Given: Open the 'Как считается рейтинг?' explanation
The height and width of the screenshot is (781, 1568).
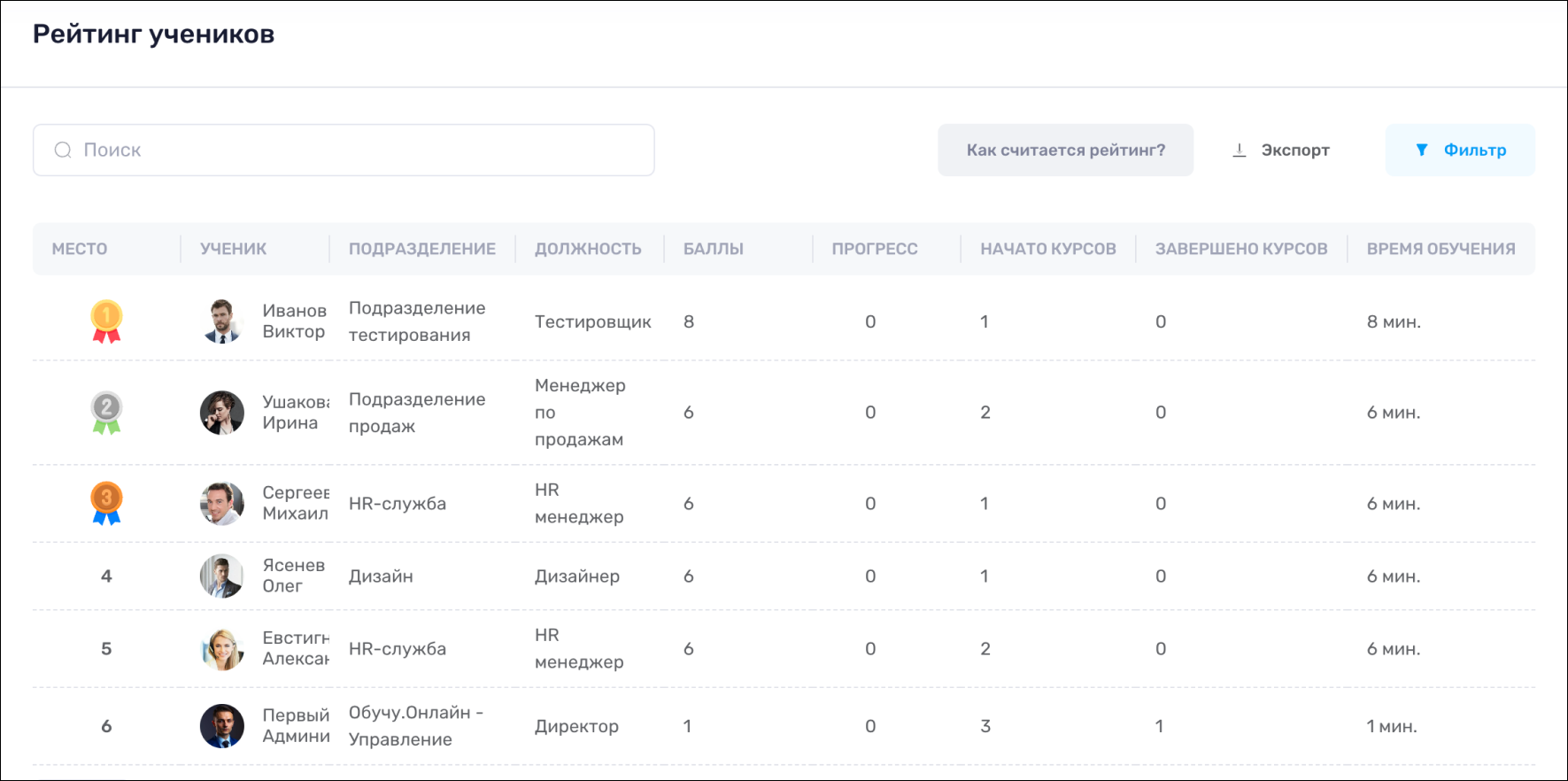Looking at the screenshot, I should 1065,151.
